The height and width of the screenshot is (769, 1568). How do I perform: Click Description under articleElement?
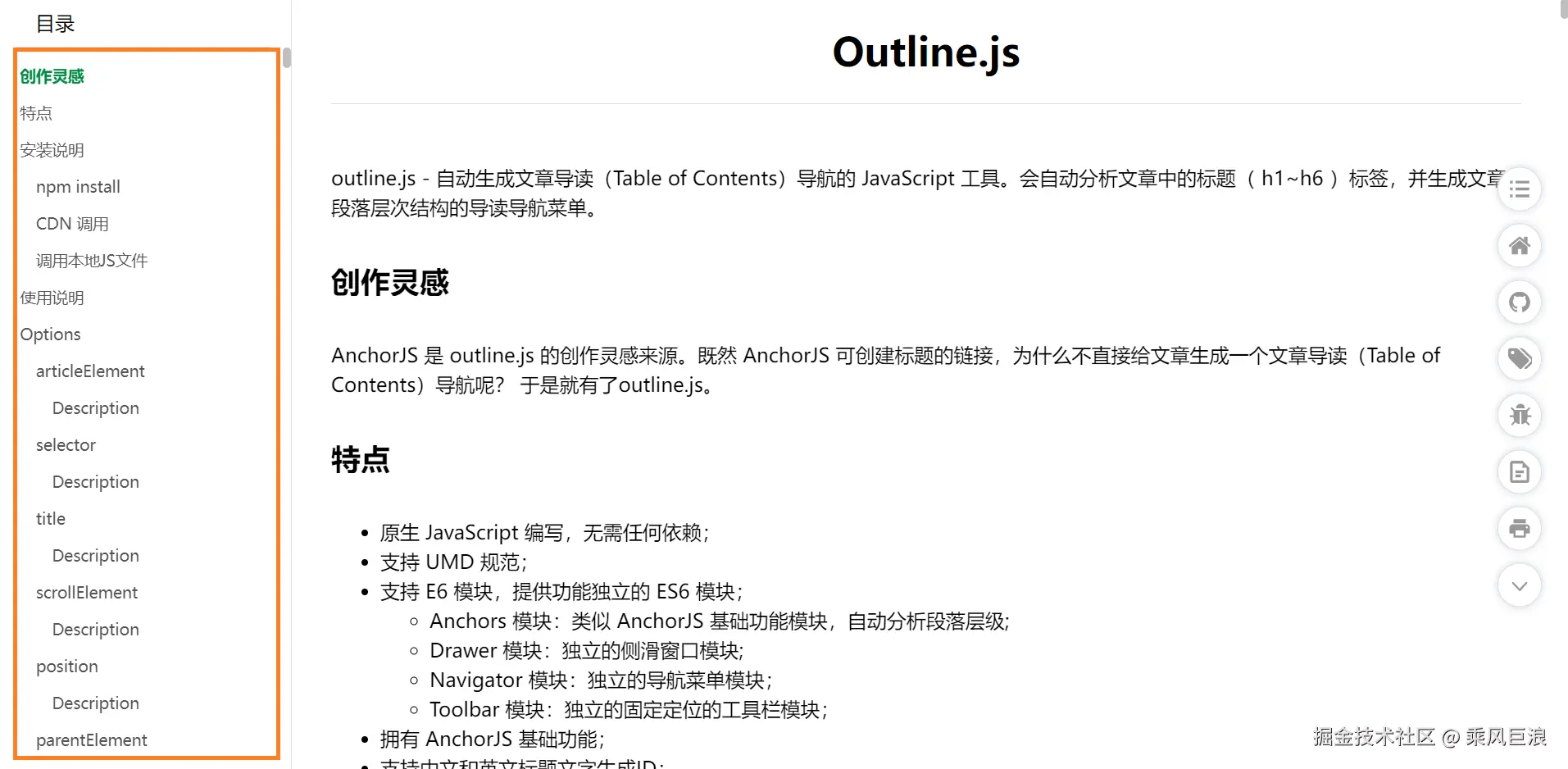pos(96,408)
